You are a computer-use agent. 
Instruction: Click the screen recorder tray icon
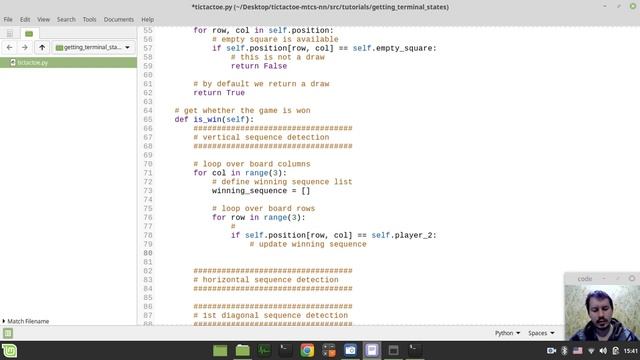point(551,351)
